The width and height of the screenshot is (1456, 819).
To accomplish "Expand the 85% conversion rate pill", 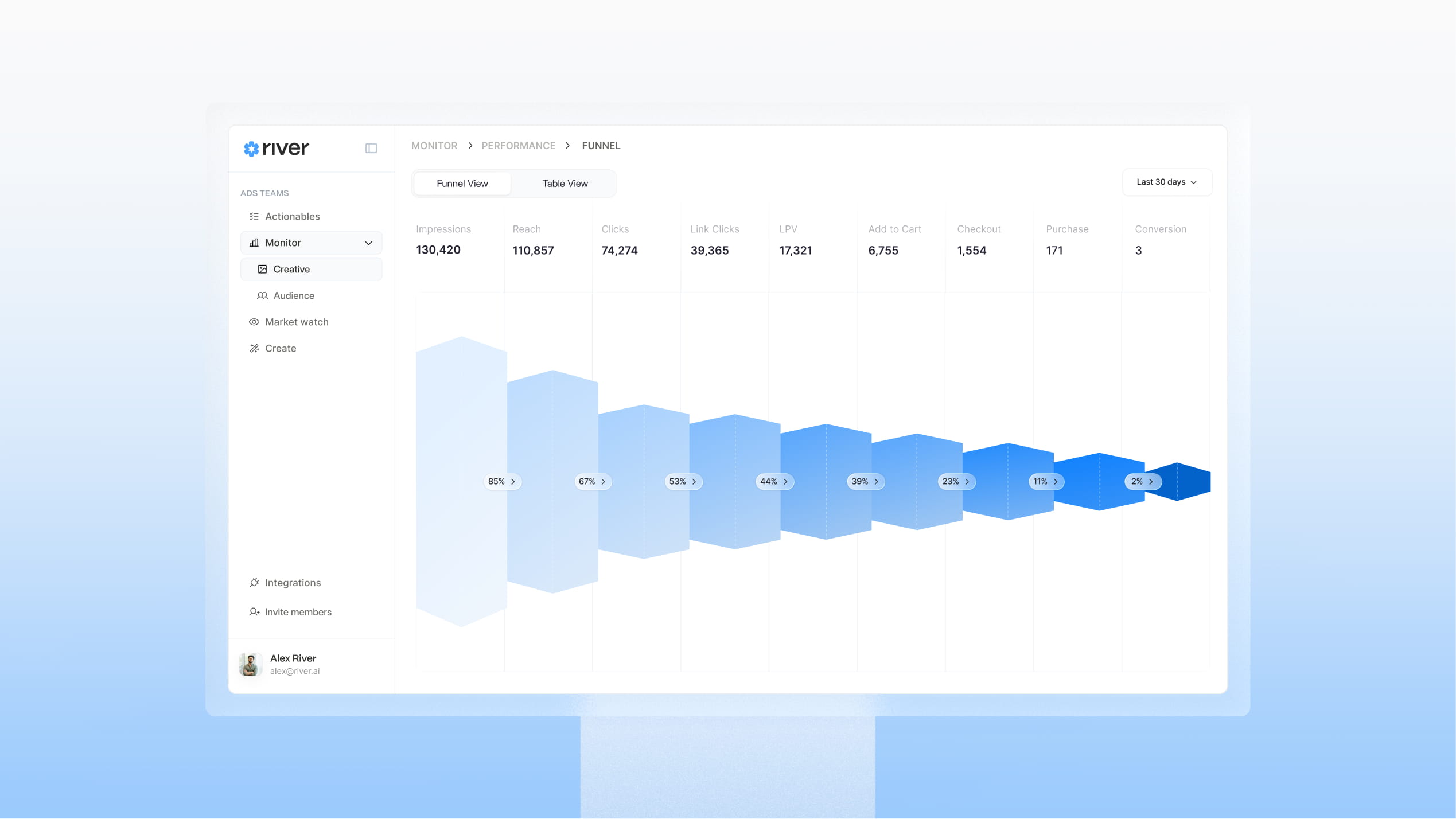I will click(x=502, y=482).
